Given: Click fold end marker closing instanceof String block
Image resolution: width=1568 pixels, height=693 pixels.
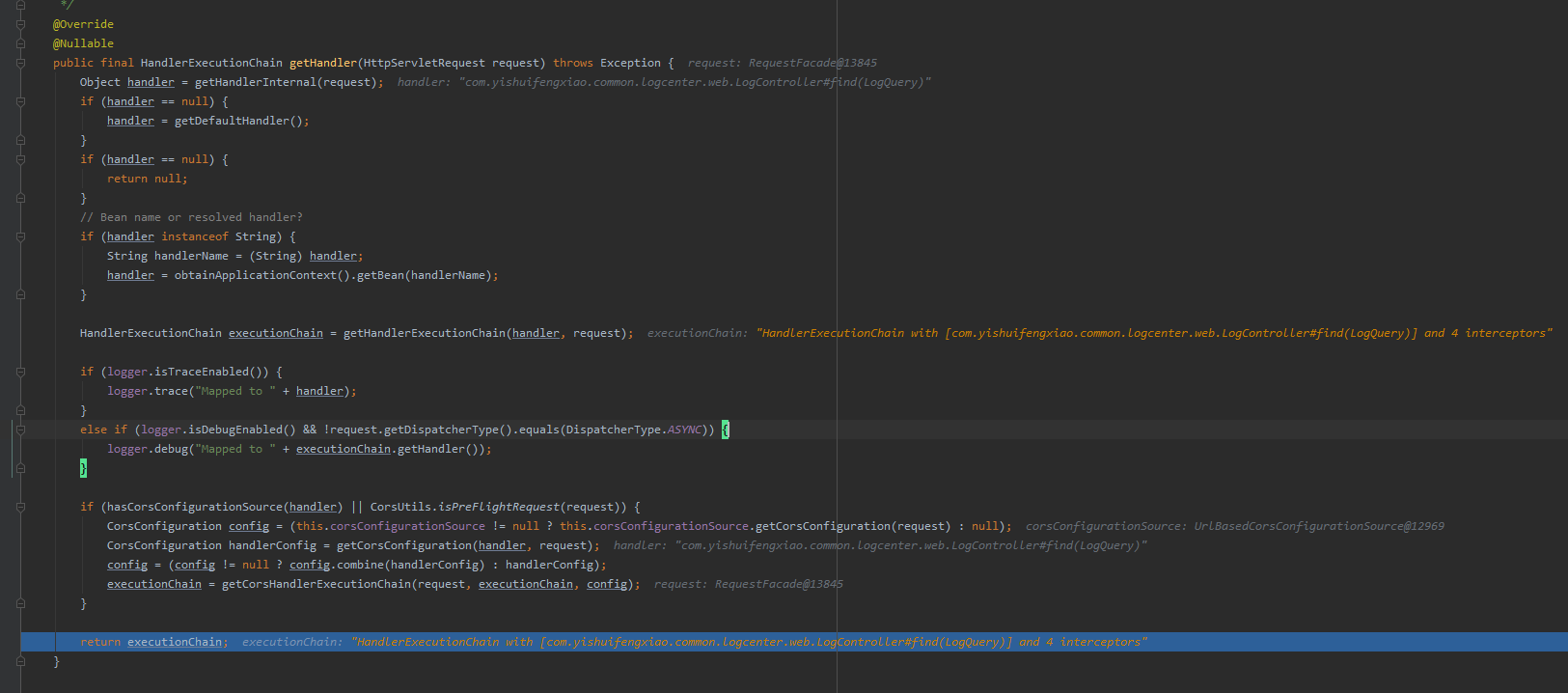Looking at the screenshot, I should (20, 294).
